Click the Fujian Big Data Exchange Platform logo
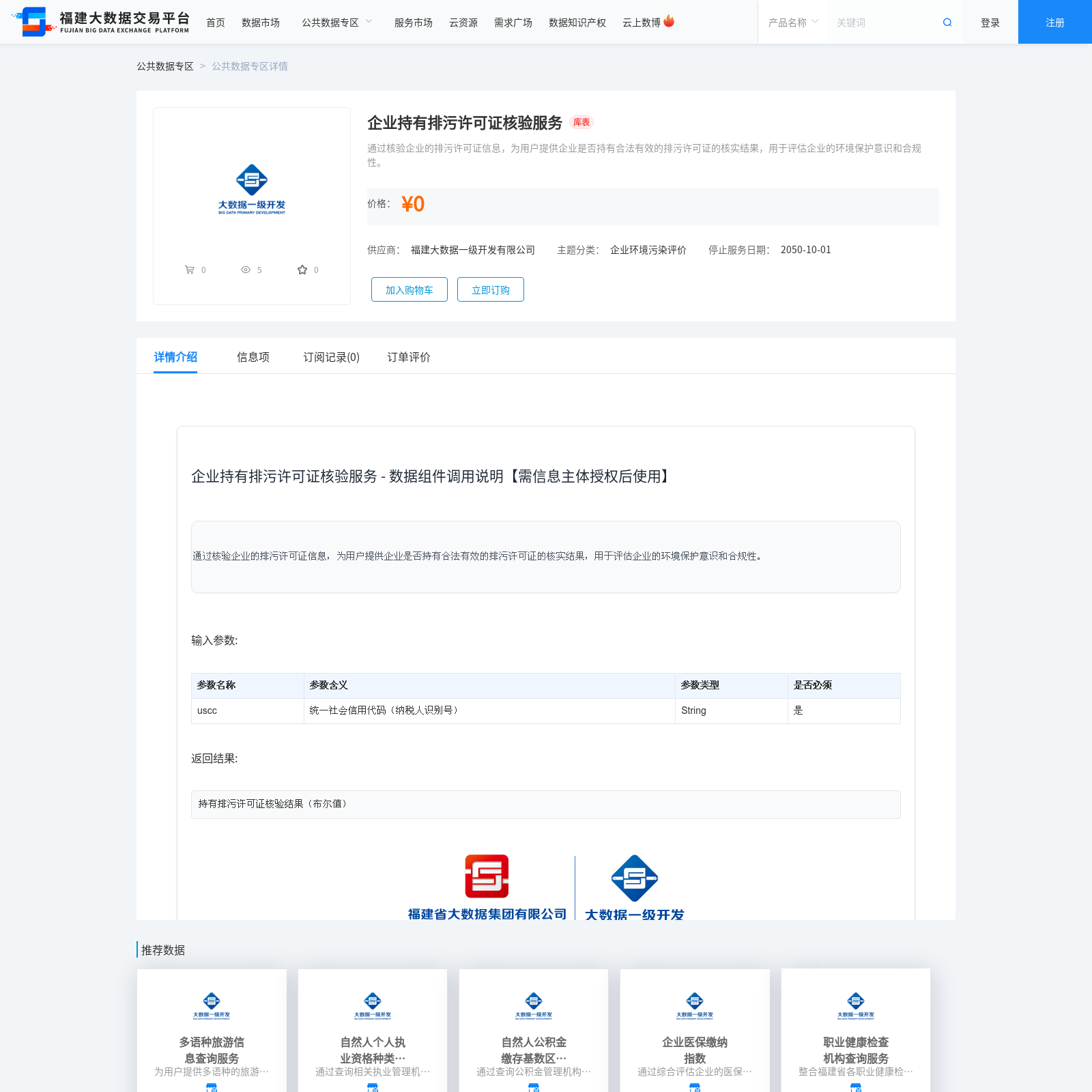This screenshot has width=1092, height=1092. pos(101,22)
